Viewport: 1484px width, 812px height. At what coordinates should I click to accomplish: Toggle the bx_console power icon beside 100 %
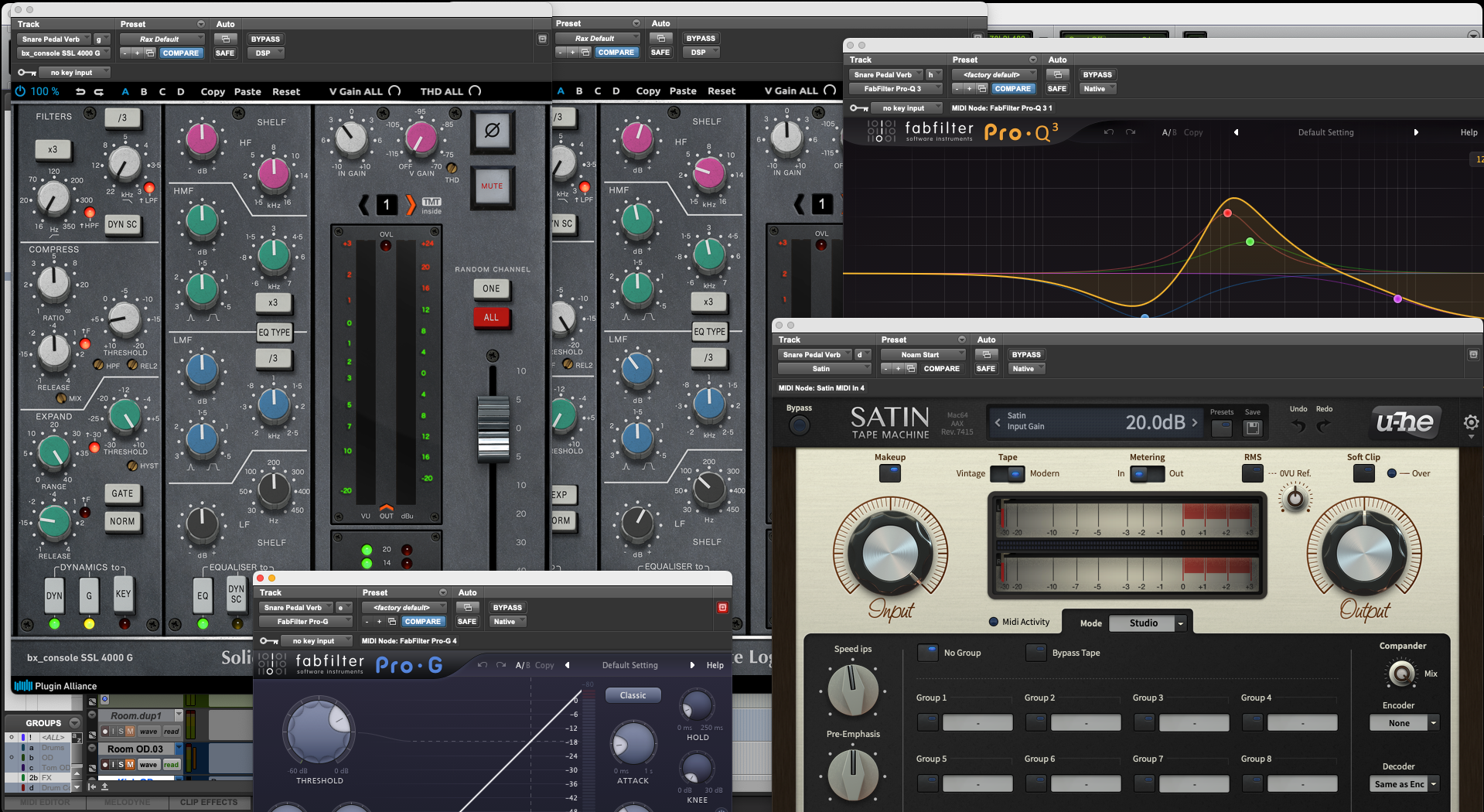(20, 91)
